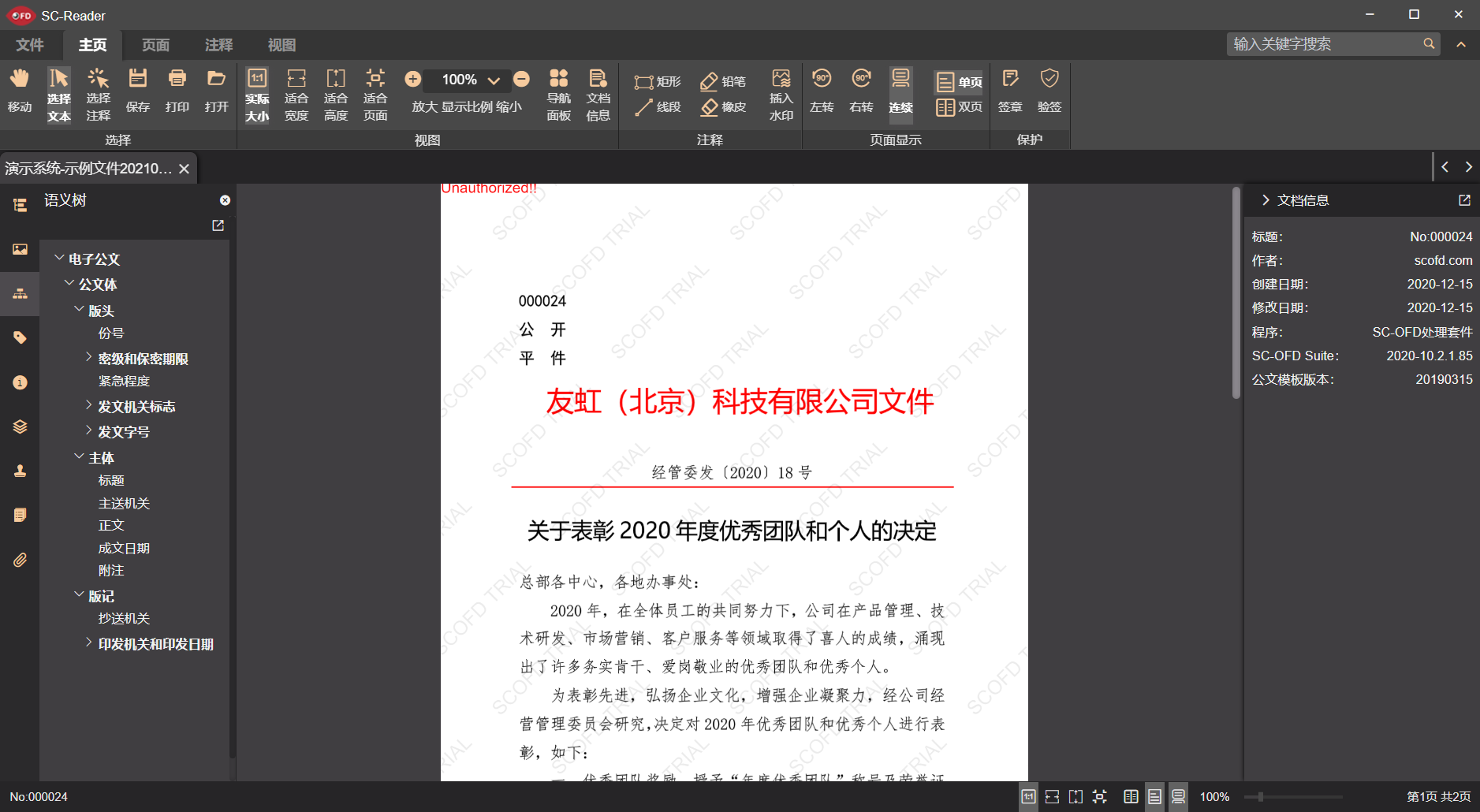Switch to the 注释 ribbon tab

[218, 45]
